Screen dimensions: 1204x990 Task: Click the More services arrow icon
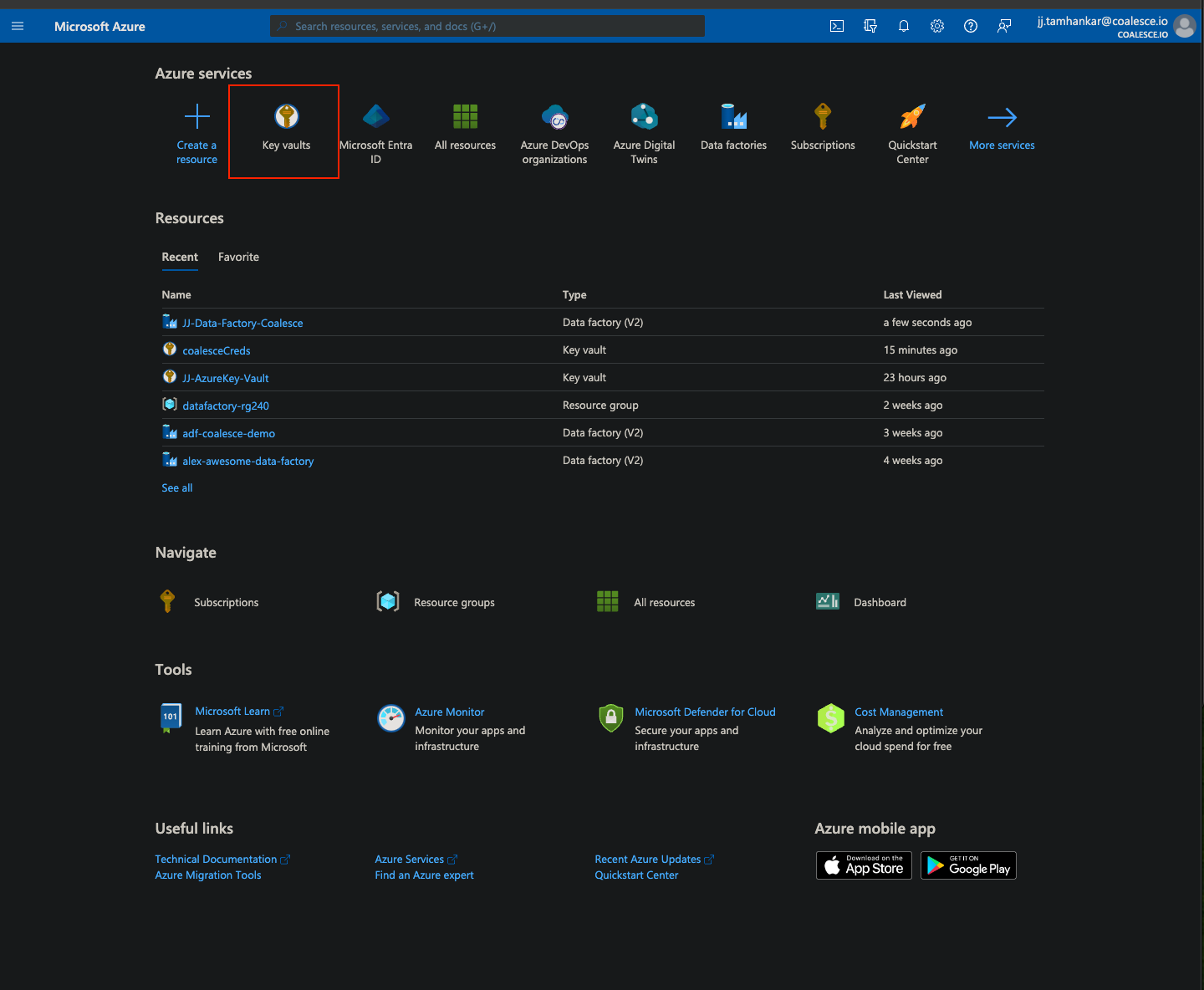(1002, 117)
